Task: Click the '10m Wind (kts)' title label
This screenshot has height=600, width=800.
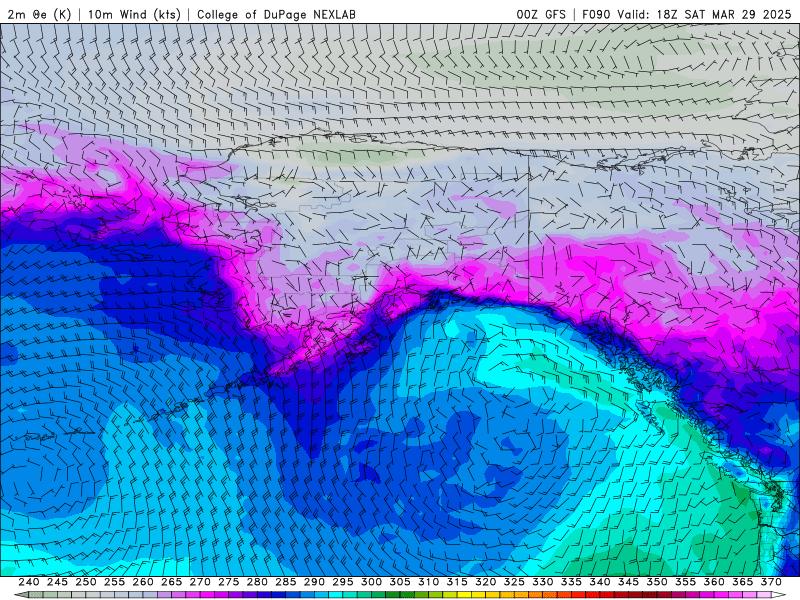Action: point(134,14)
